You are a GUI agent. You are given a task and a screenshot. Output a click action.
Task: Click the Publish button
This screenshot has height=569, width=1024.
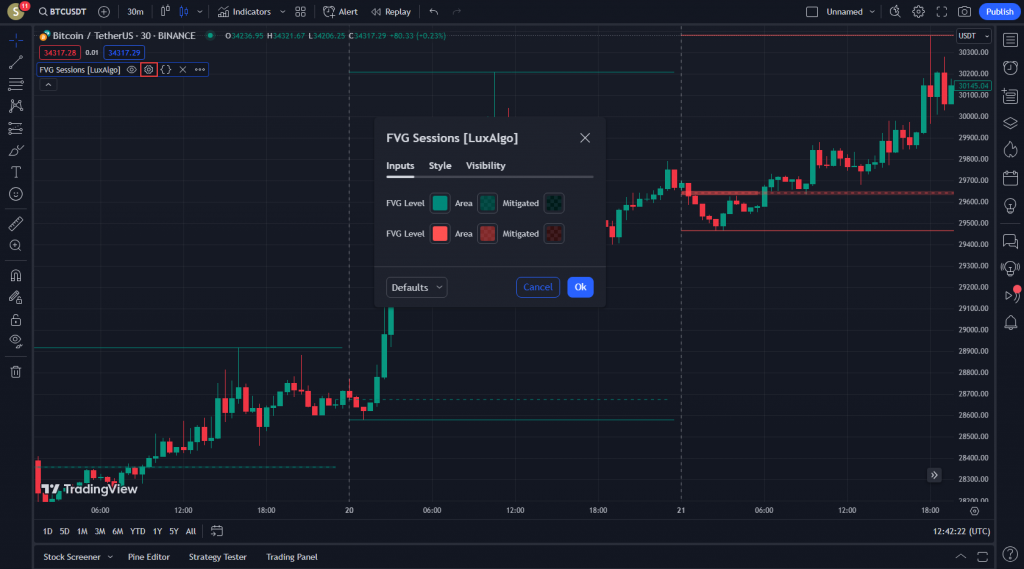pos(999,12)
